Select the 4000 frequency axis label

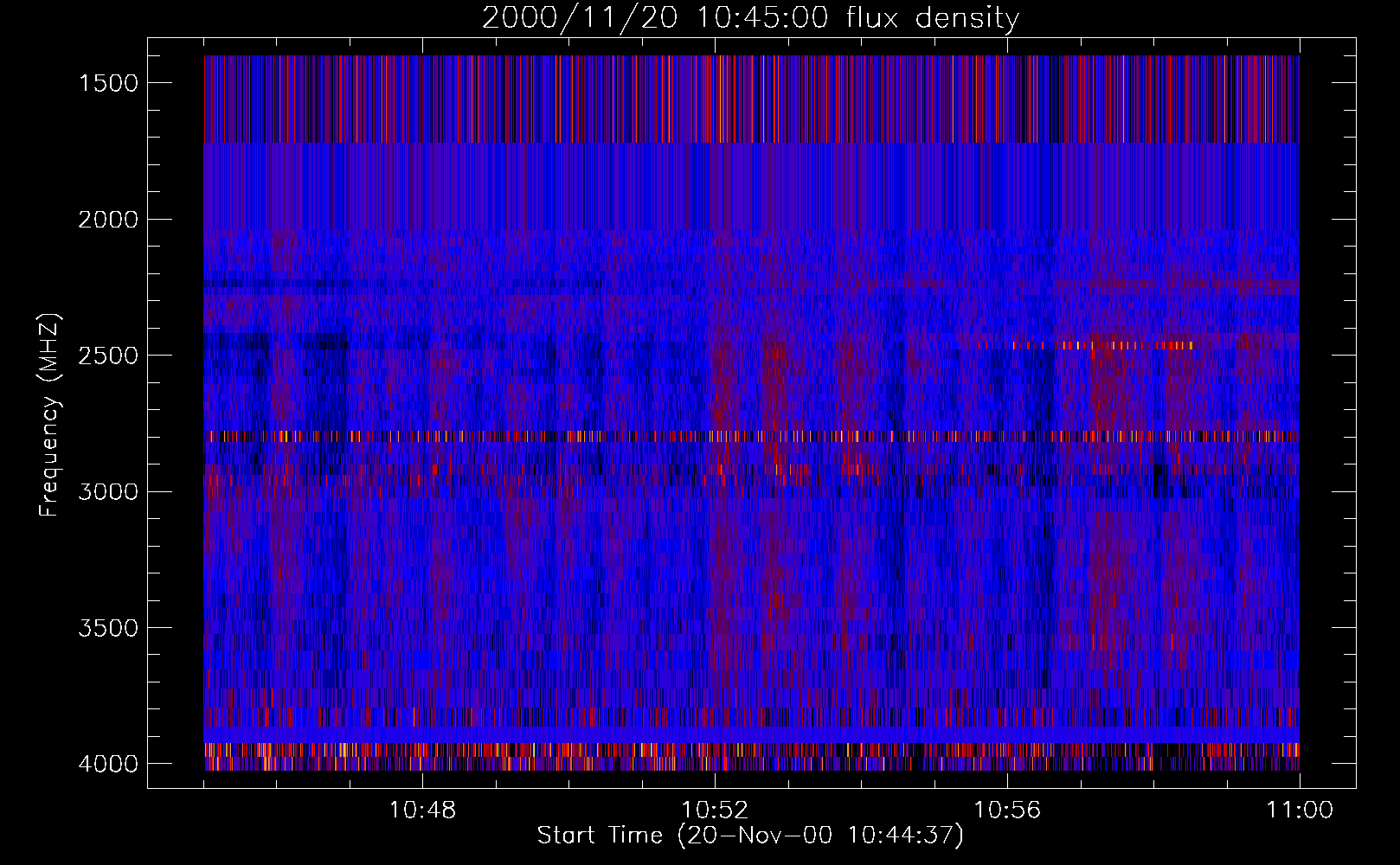click(x=108, y=764)
